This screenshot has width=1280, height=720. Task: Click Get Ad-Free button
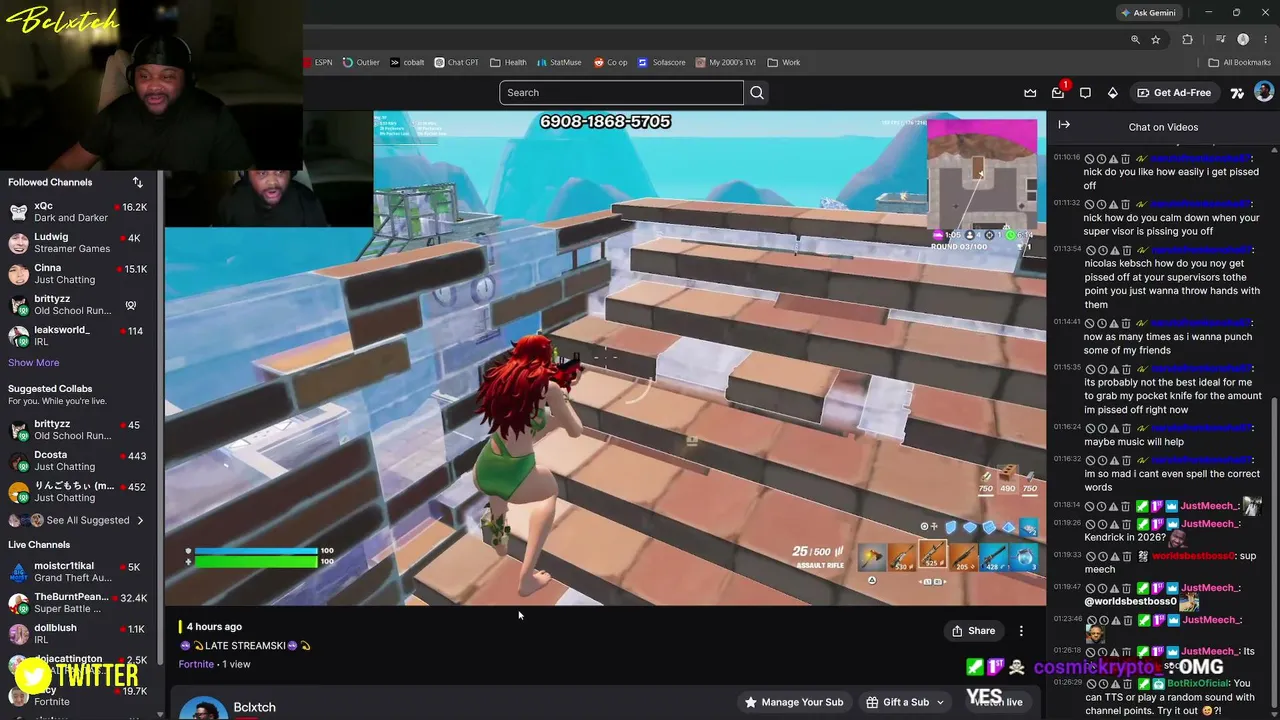coord(1174,93)
